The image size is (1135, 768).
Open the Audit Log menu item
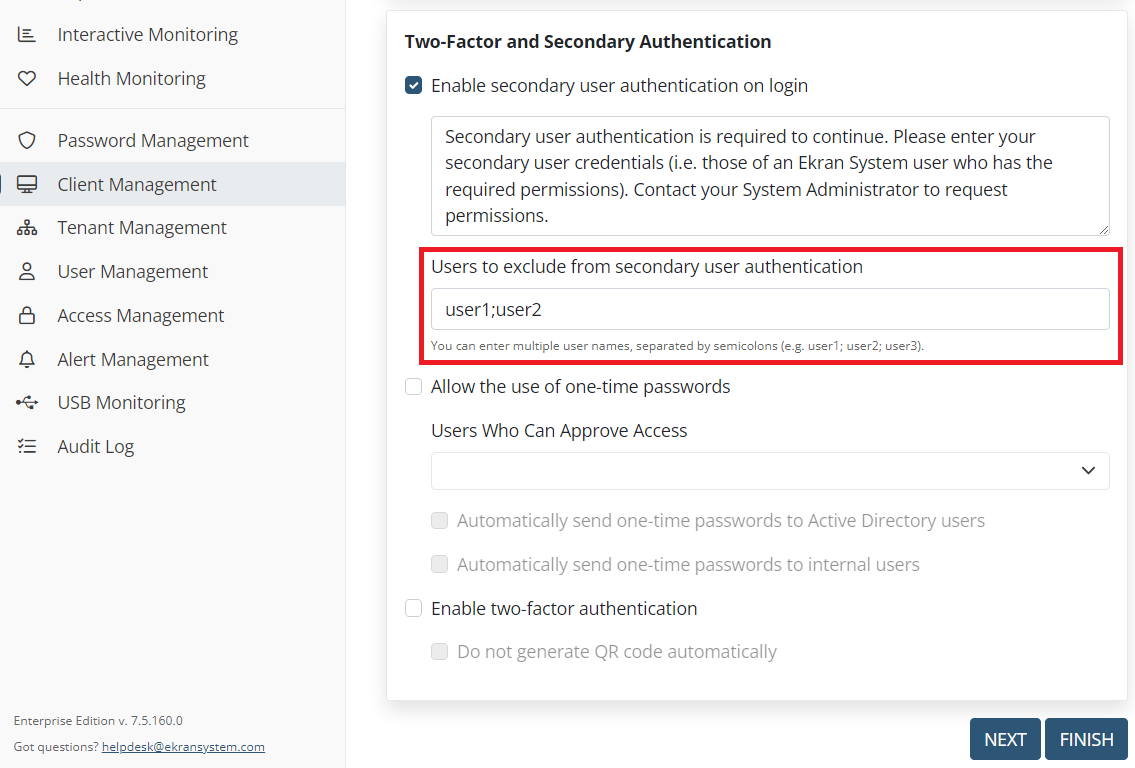click(95, 447)
